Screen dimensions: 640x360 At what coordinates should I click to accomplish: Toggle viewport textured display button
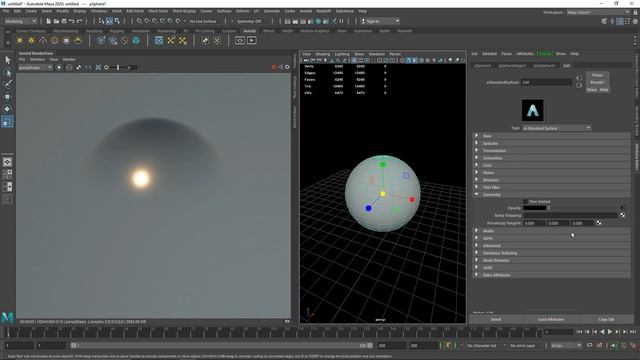click(x=421, y=60)
